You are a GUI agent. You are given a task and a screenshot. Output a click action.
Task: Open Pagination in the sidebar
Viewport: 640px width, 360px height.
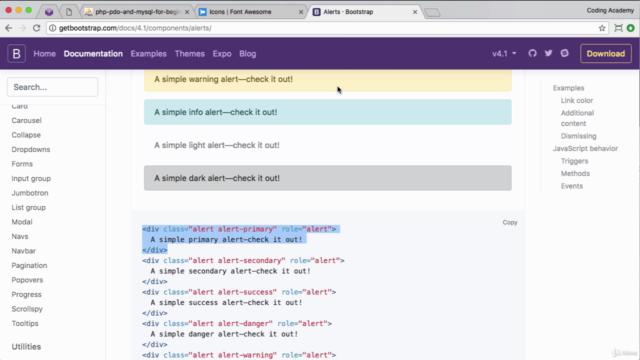[29, 265]
